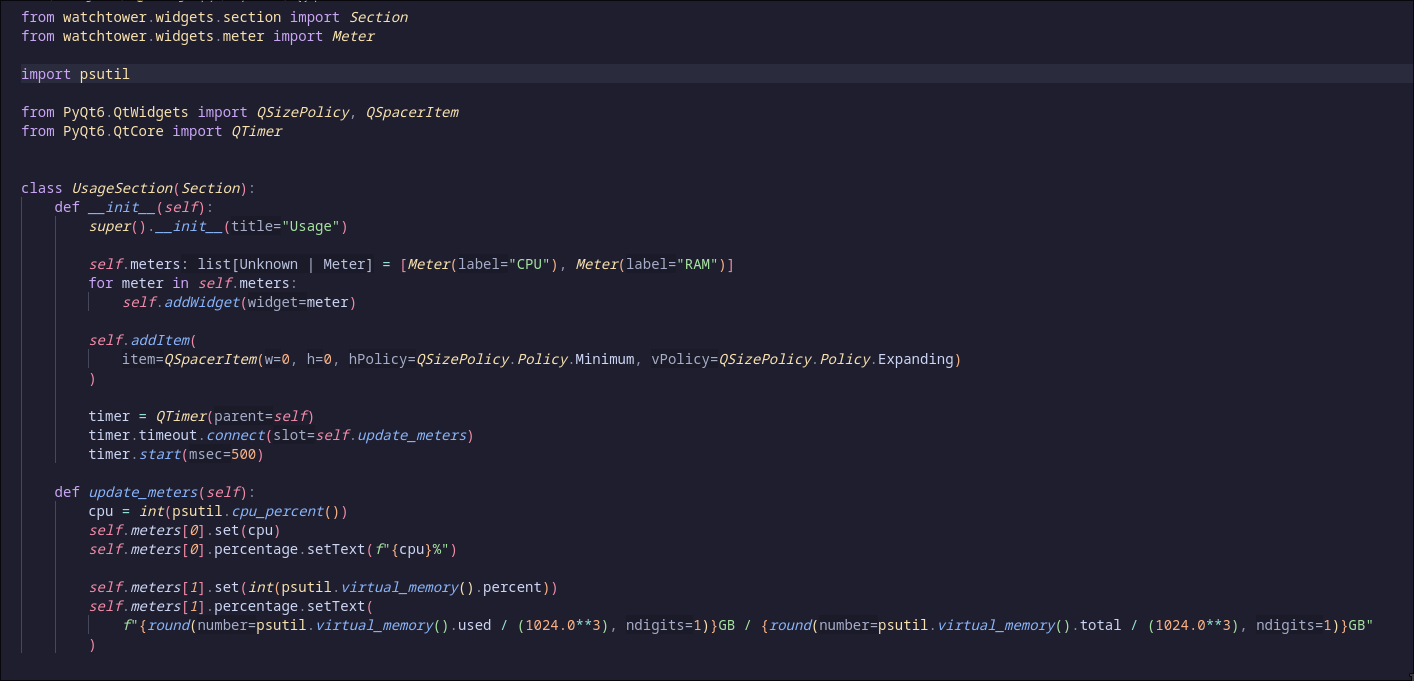
Task: Click 'QSpacerItem' in the QtWidgets import line
Action: (x=412, y=112)
